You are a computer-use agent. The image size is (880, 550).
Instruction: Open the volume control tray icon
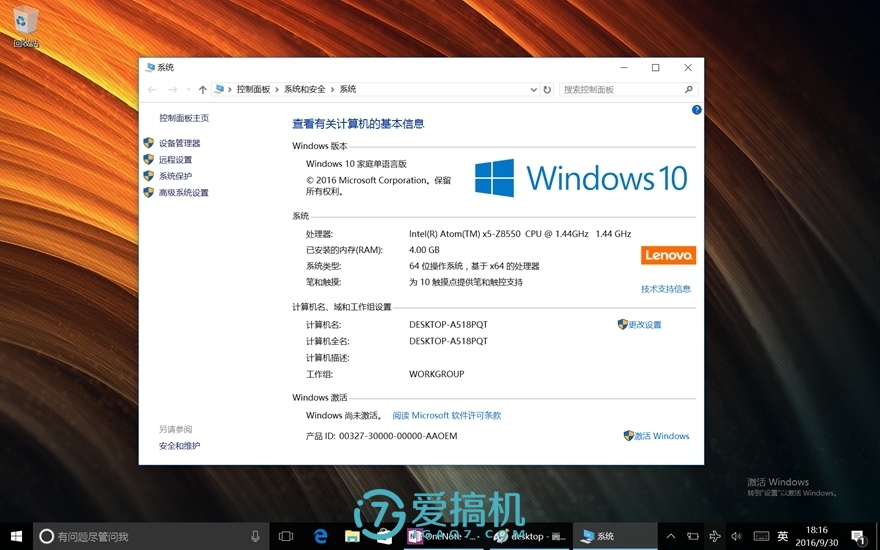(x=737, y=537)
